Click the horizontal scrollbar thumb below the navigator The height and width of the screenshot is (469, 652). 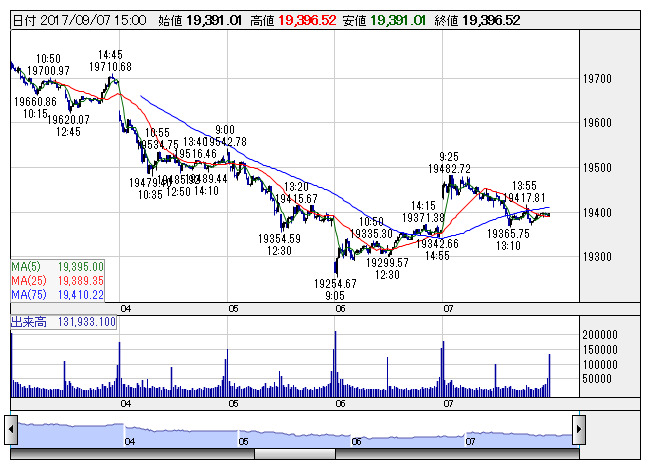coord(294,454)
